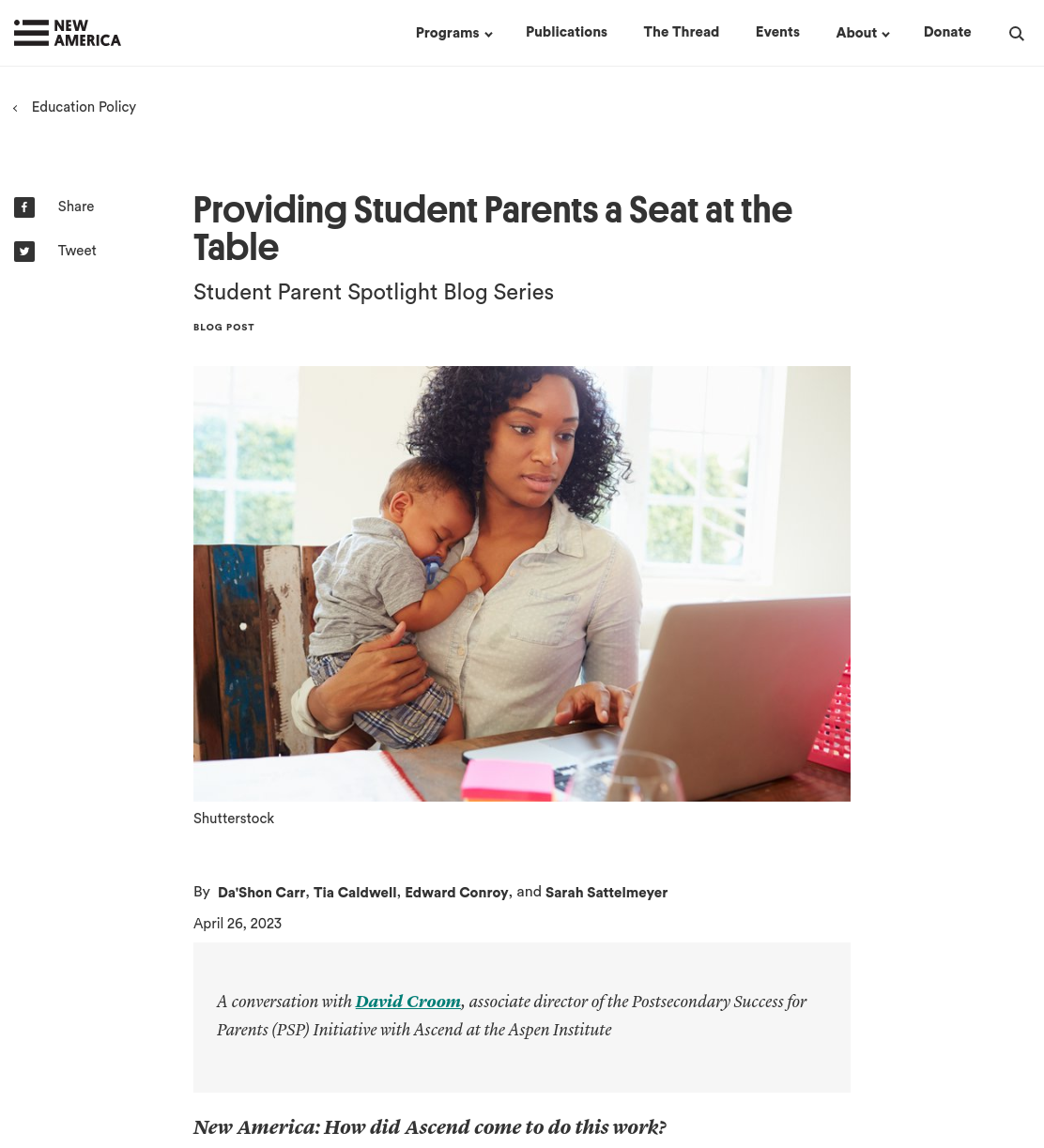Image resolution: width=1044 pixels, height=1148 pixels.
Task: Click the Tweet text label
Action: coord(77,251)
